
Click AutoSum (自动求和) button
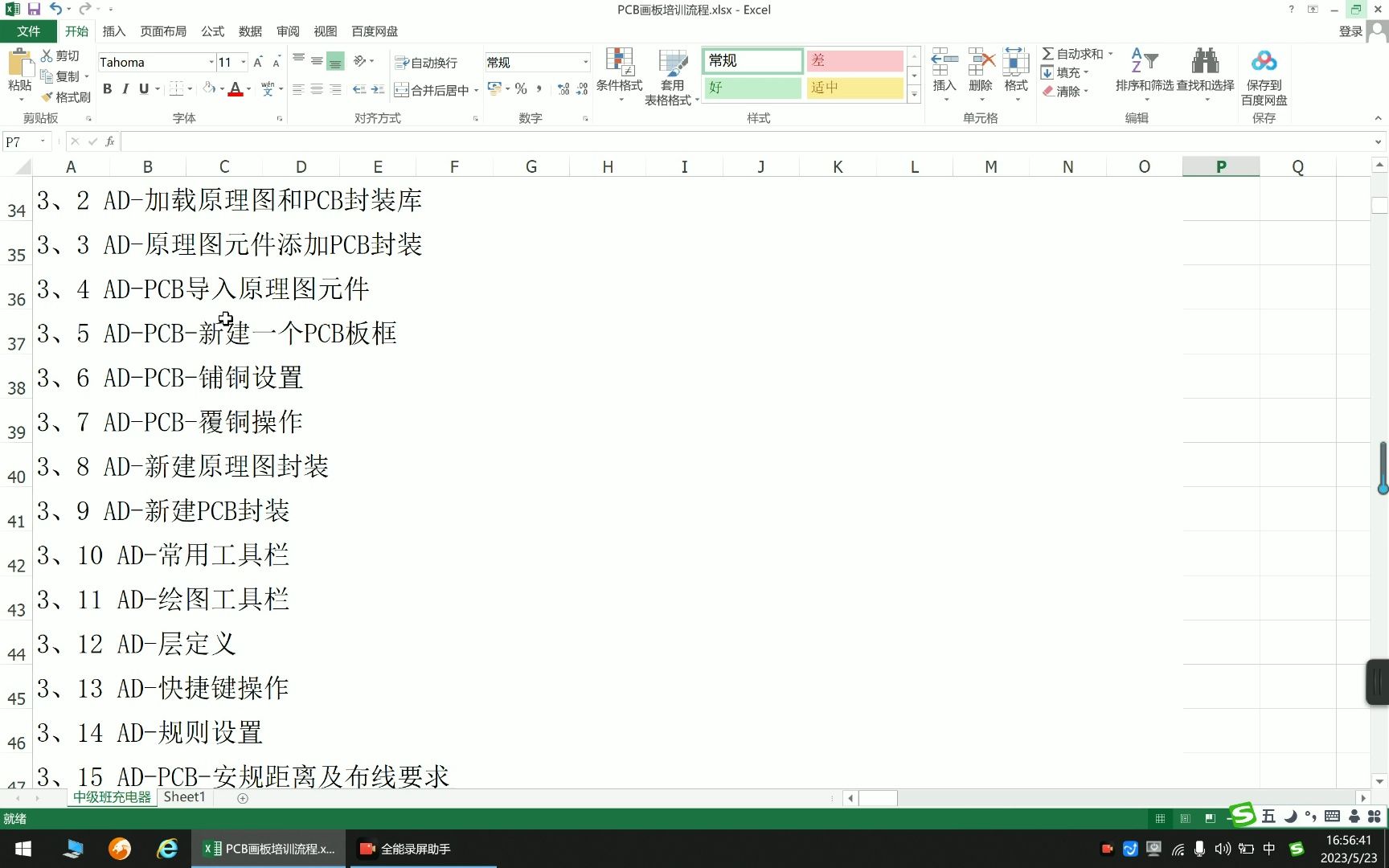coord(1072,54)
